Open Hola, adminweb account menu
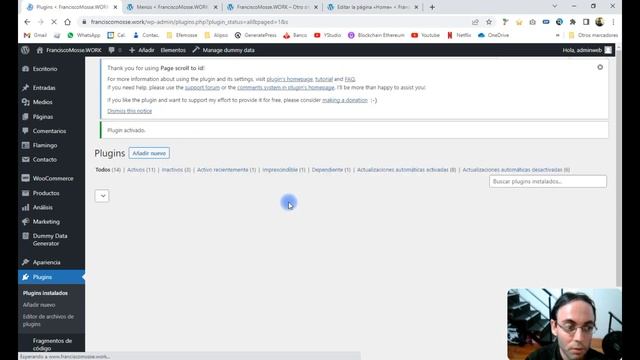This screenshot has width=640, height=360. [587, 50]
